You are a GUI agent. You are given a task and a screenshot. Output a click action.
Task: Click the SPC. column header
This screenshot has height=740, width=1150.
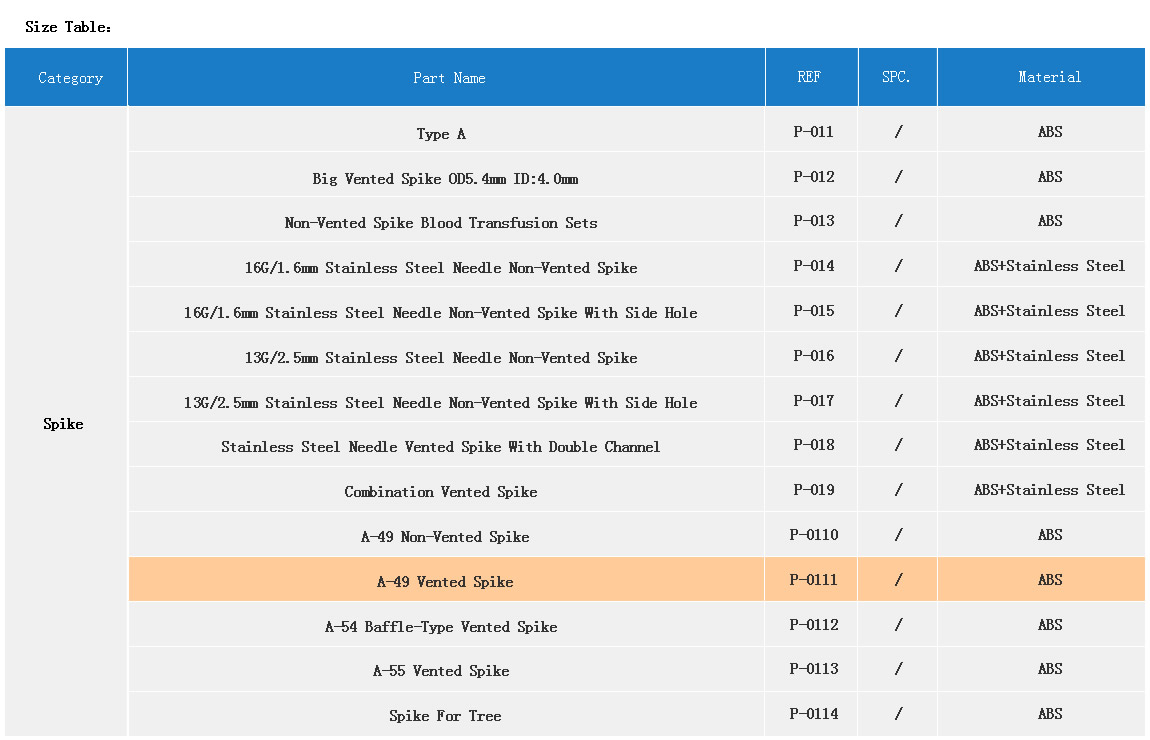896,77
